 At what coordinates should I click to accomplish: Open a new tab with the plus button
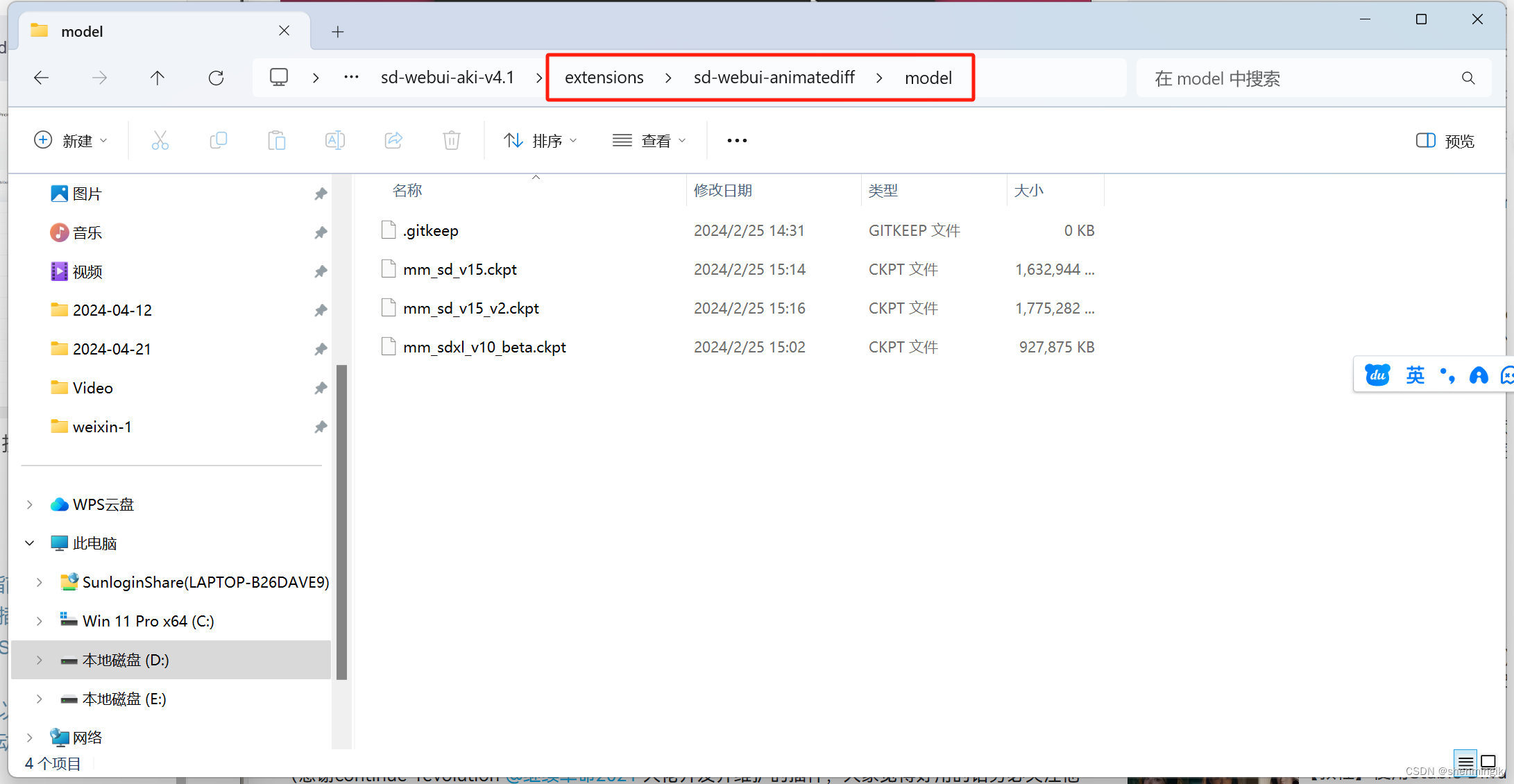tap(338, 31)
